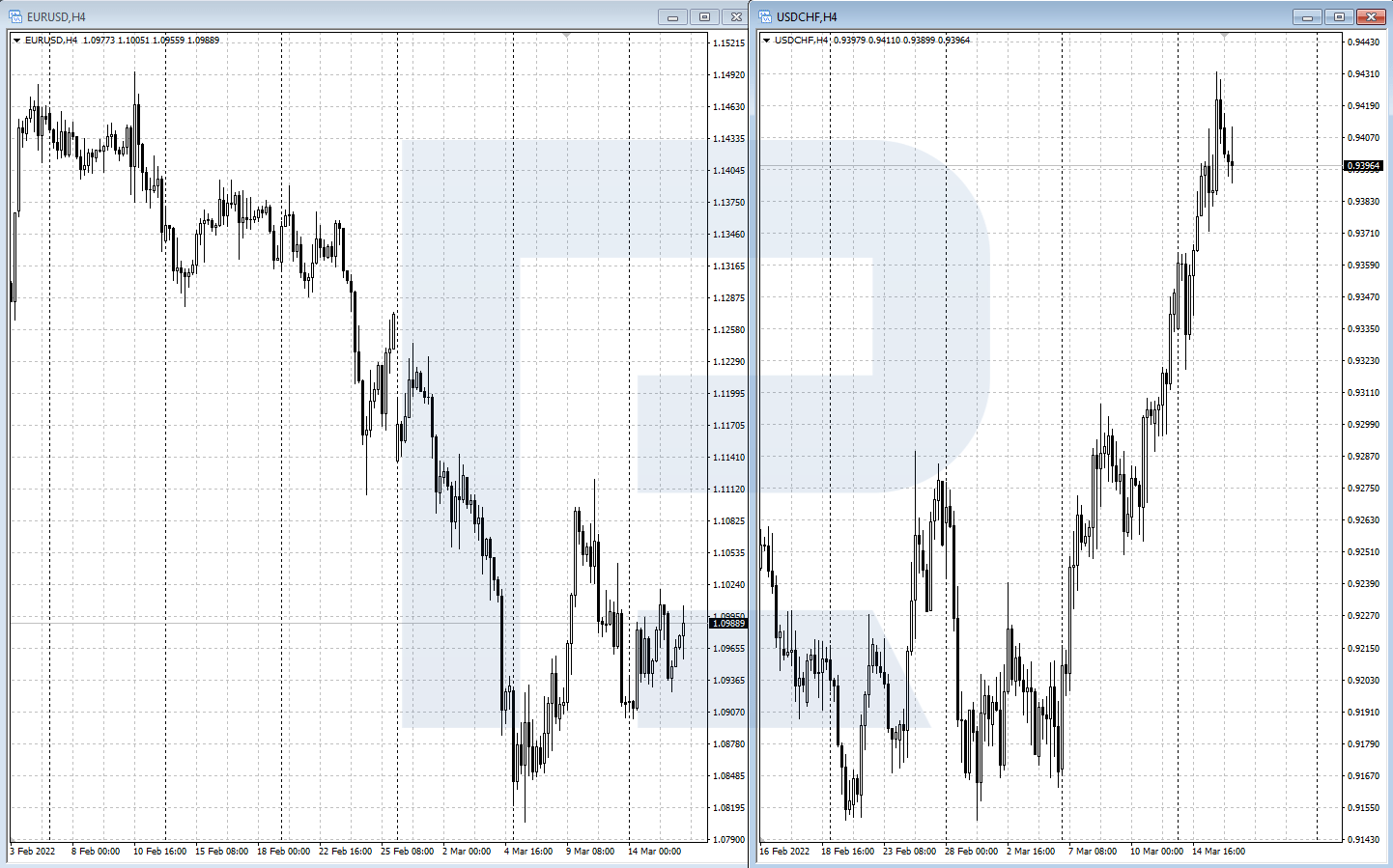
Task: Click the 4 Mar 16:00 date label
Action: pyautogui.click(x=528, y=852)
